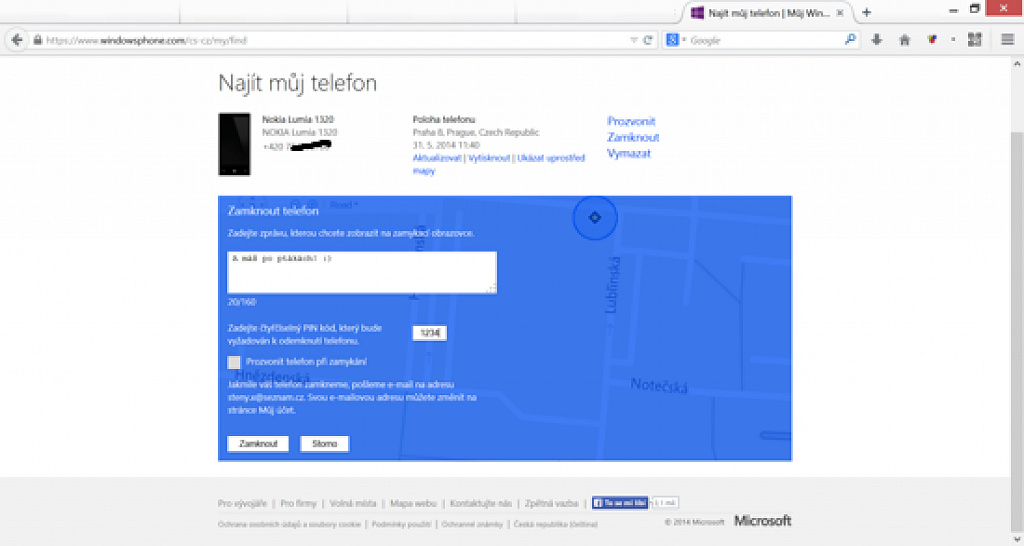Enable Prozvonit telefon při zamykání checkbox

click(234, 362)
